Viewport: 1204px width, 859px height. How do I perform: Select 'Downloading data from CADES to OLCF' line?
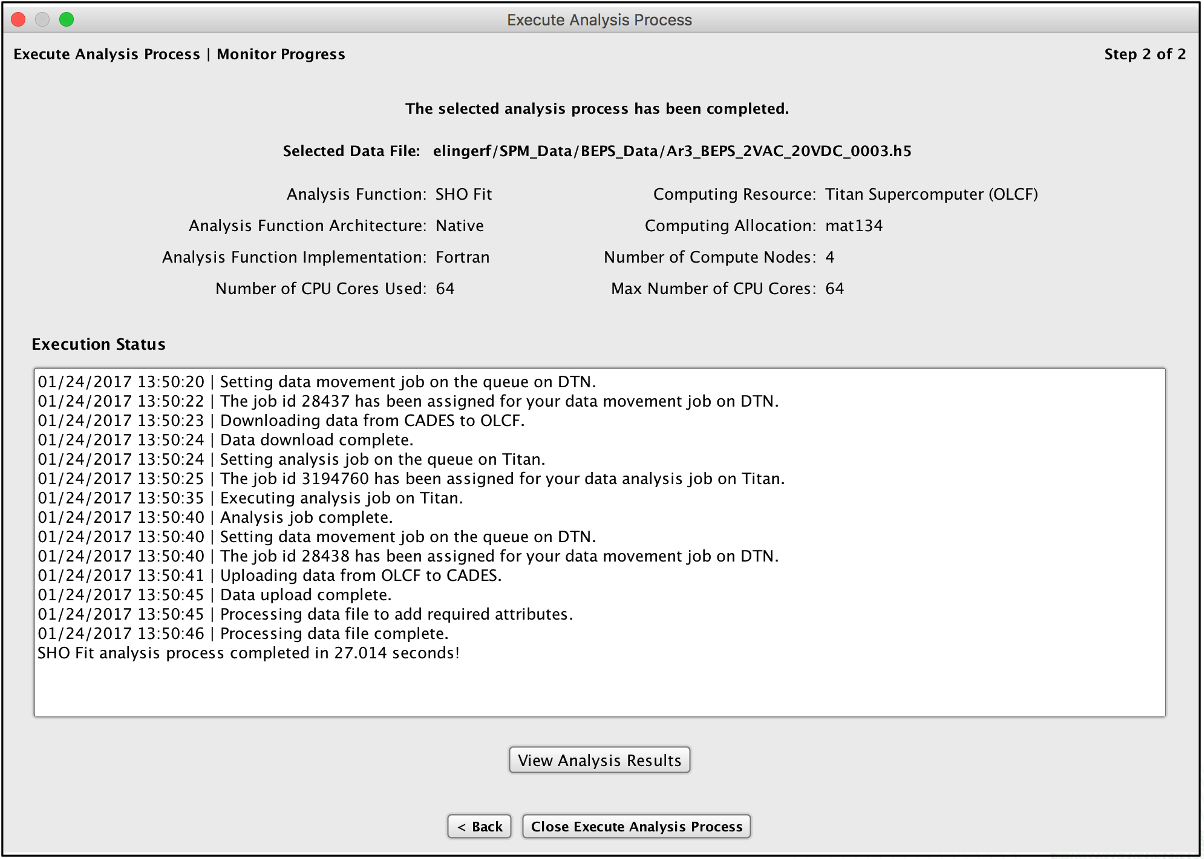(x=281, y=420)
